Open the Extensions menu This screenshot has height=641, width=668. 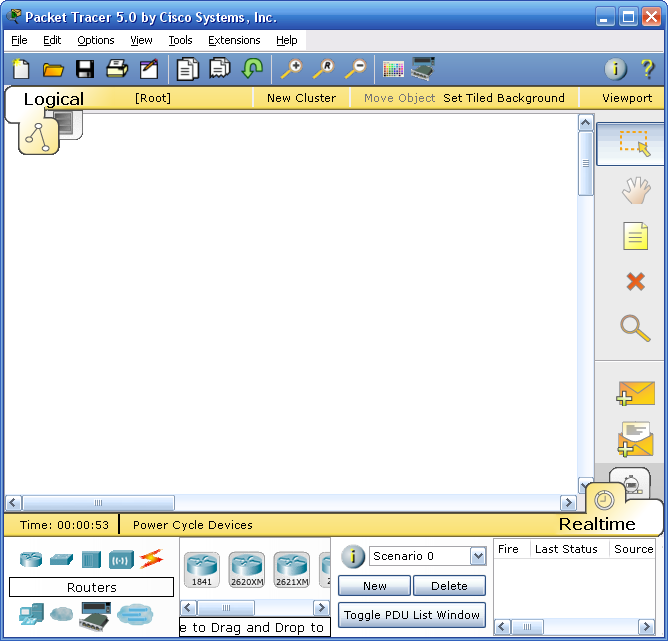click(x=234, y=40)
